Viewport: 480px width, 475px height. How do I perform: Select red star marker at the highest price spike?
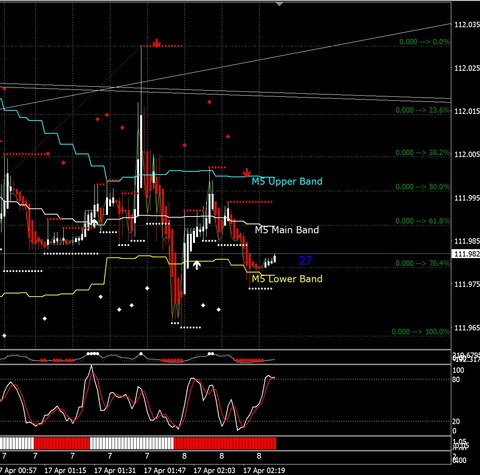pyautogui.click(x=157, y=44)
